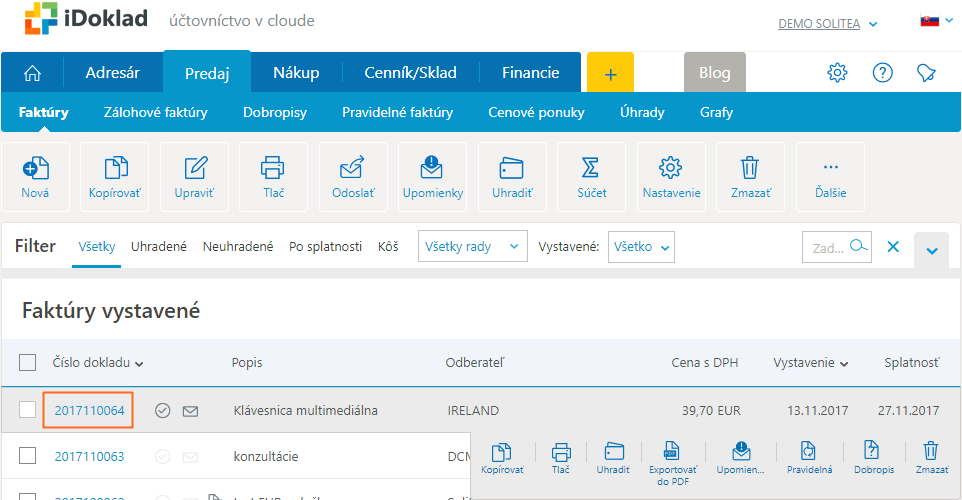Screen dimensions: 962x500
Task: Open the Zálohové faktúry subtab
Action: 155,113
